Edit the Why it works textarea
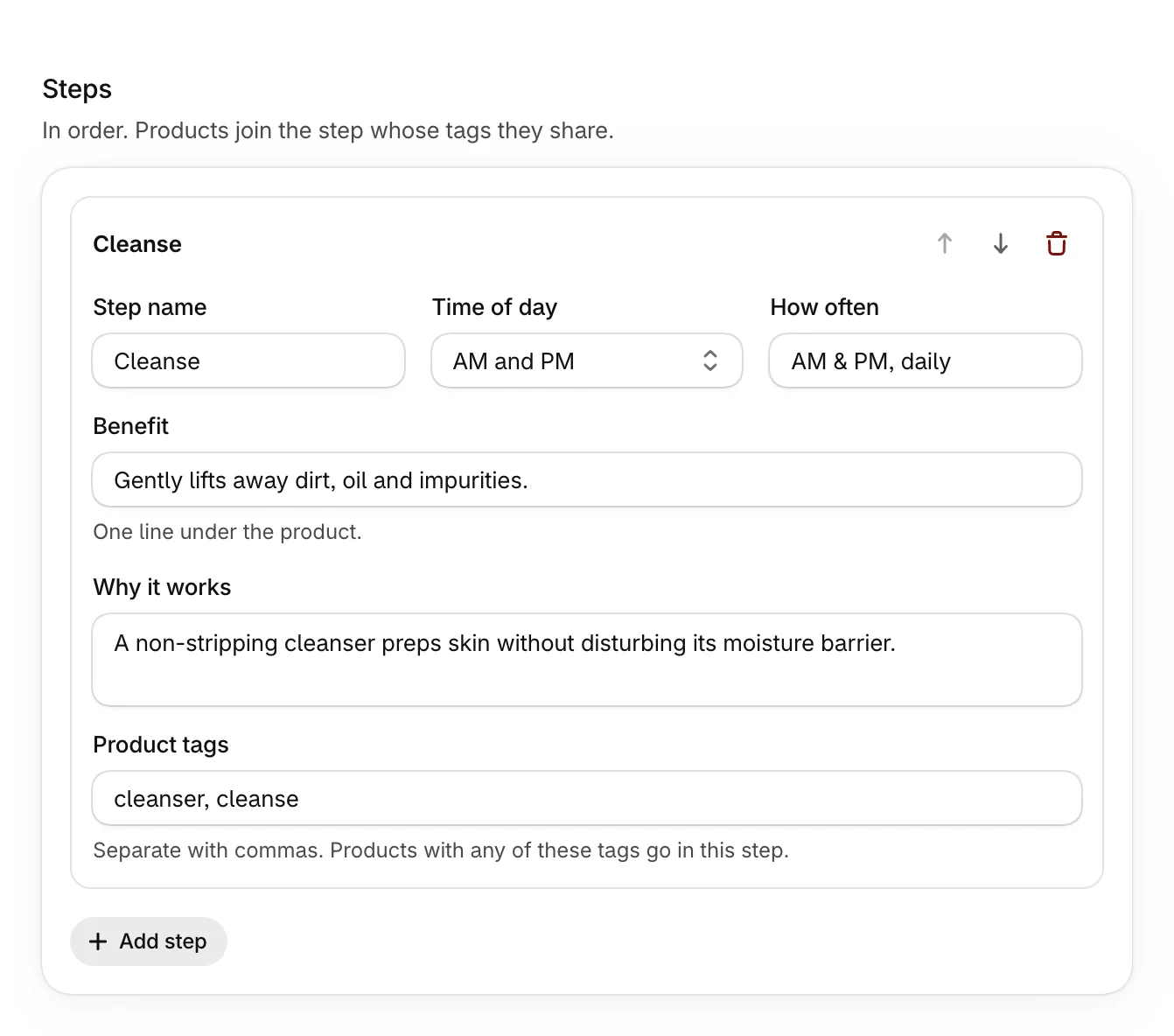 pyautogui.click(x=587, y=660)
